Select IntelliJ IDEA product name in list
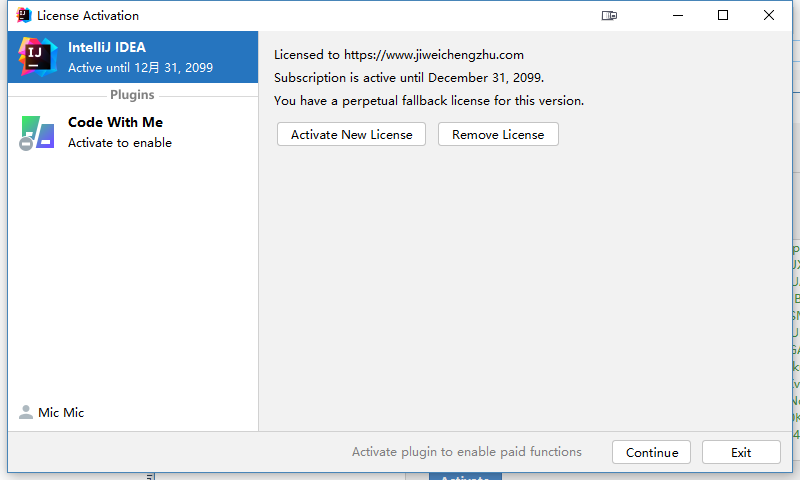Screen dimensions: 800x480 click(x=107, y=47)
